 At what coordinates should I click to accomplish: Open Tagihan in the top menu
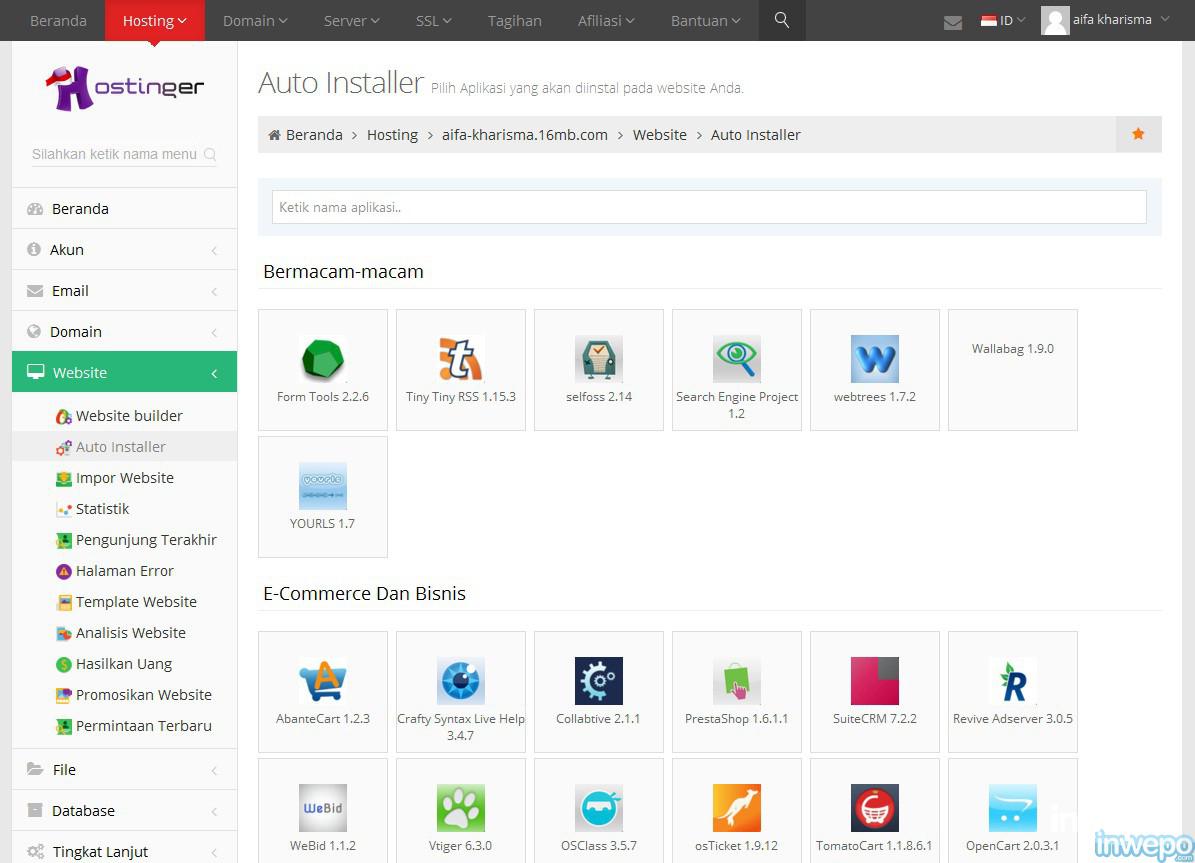[x=515, y=20]
